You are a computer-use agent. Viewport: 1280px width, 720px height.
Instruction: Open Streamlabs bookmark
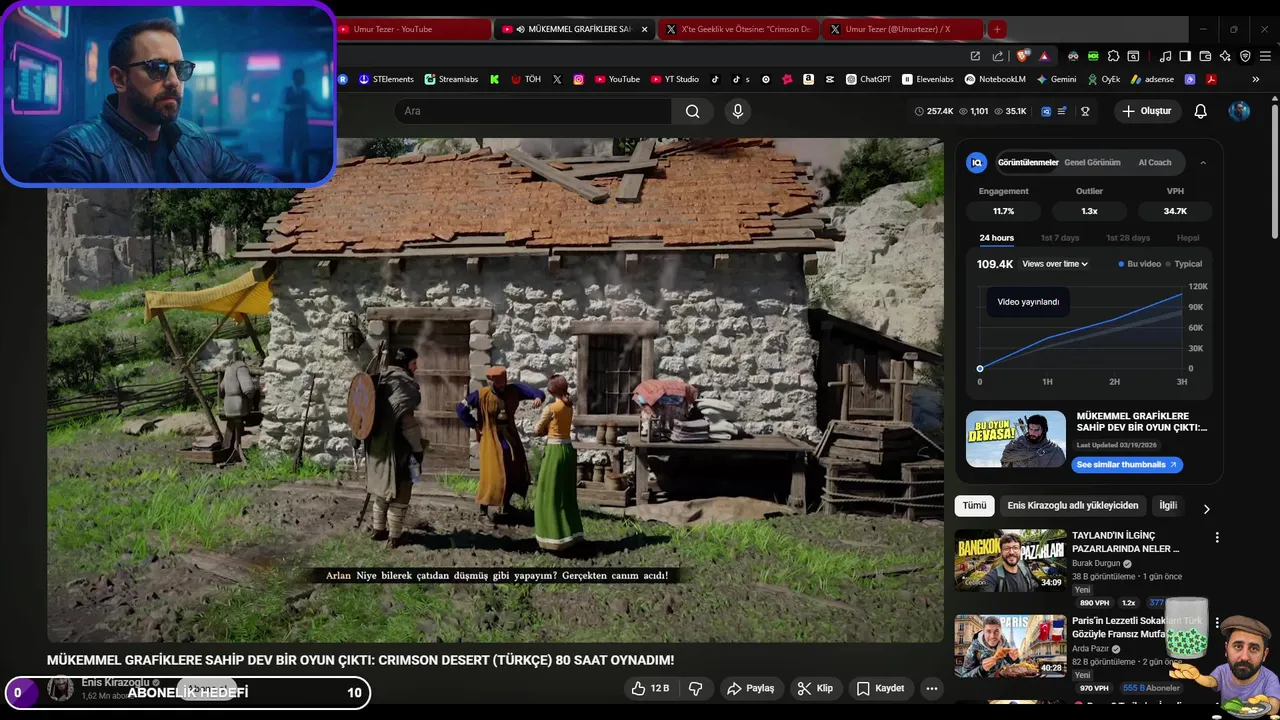pos(451,79)
